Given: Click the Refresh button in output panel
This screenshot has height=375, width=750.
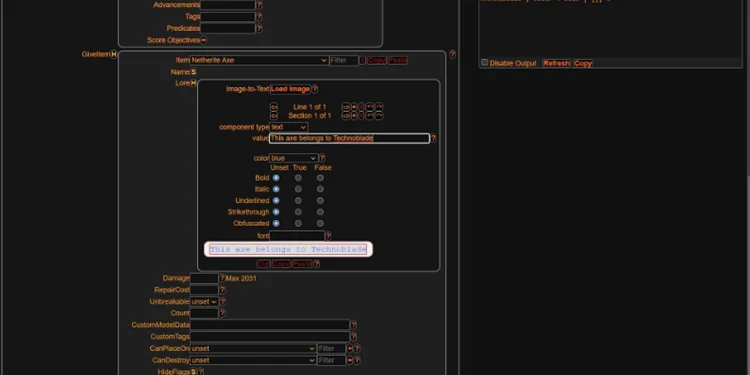Looking at the screenshot, I should [556, 63].
